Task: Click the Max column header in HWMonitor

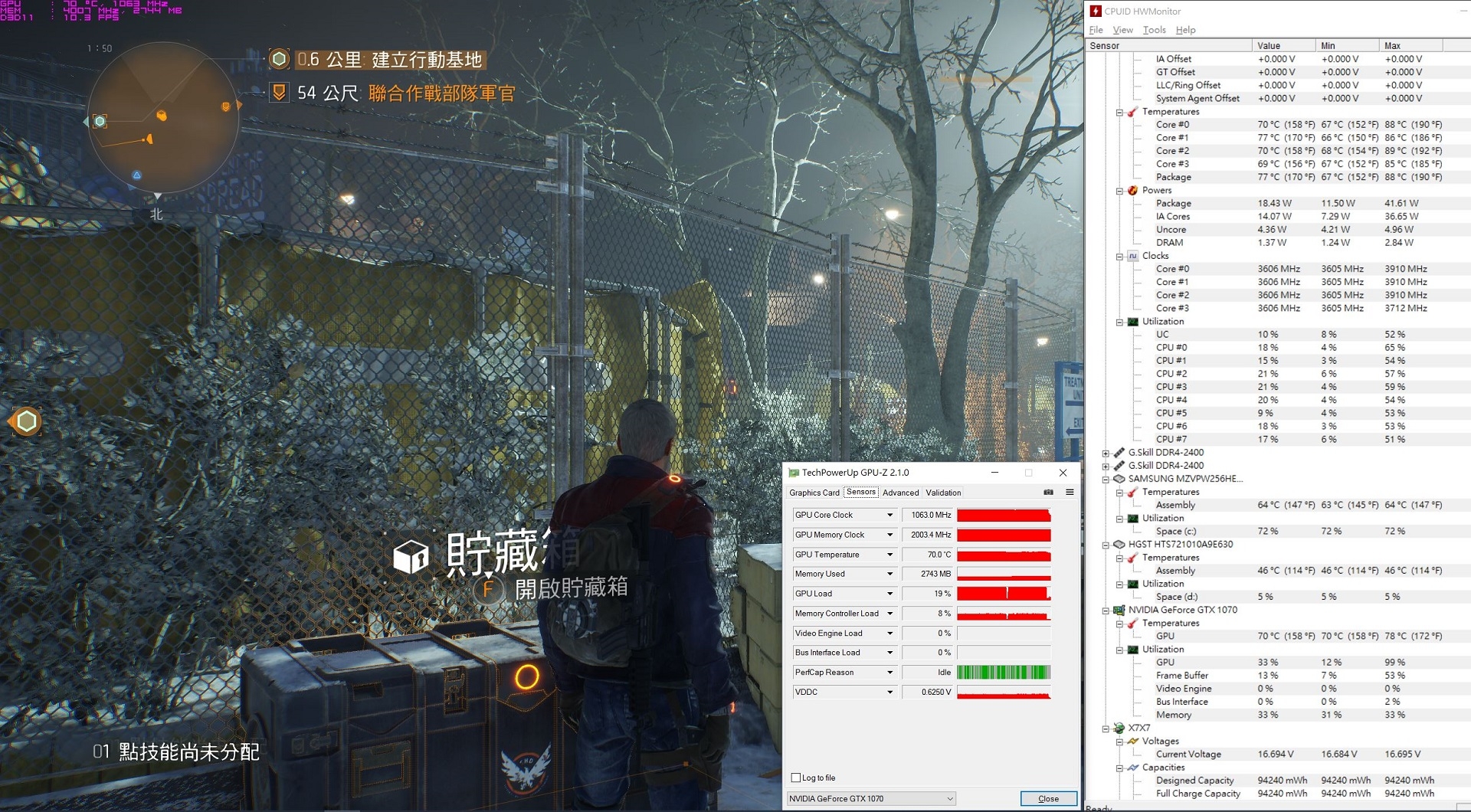Action: 1411,46
